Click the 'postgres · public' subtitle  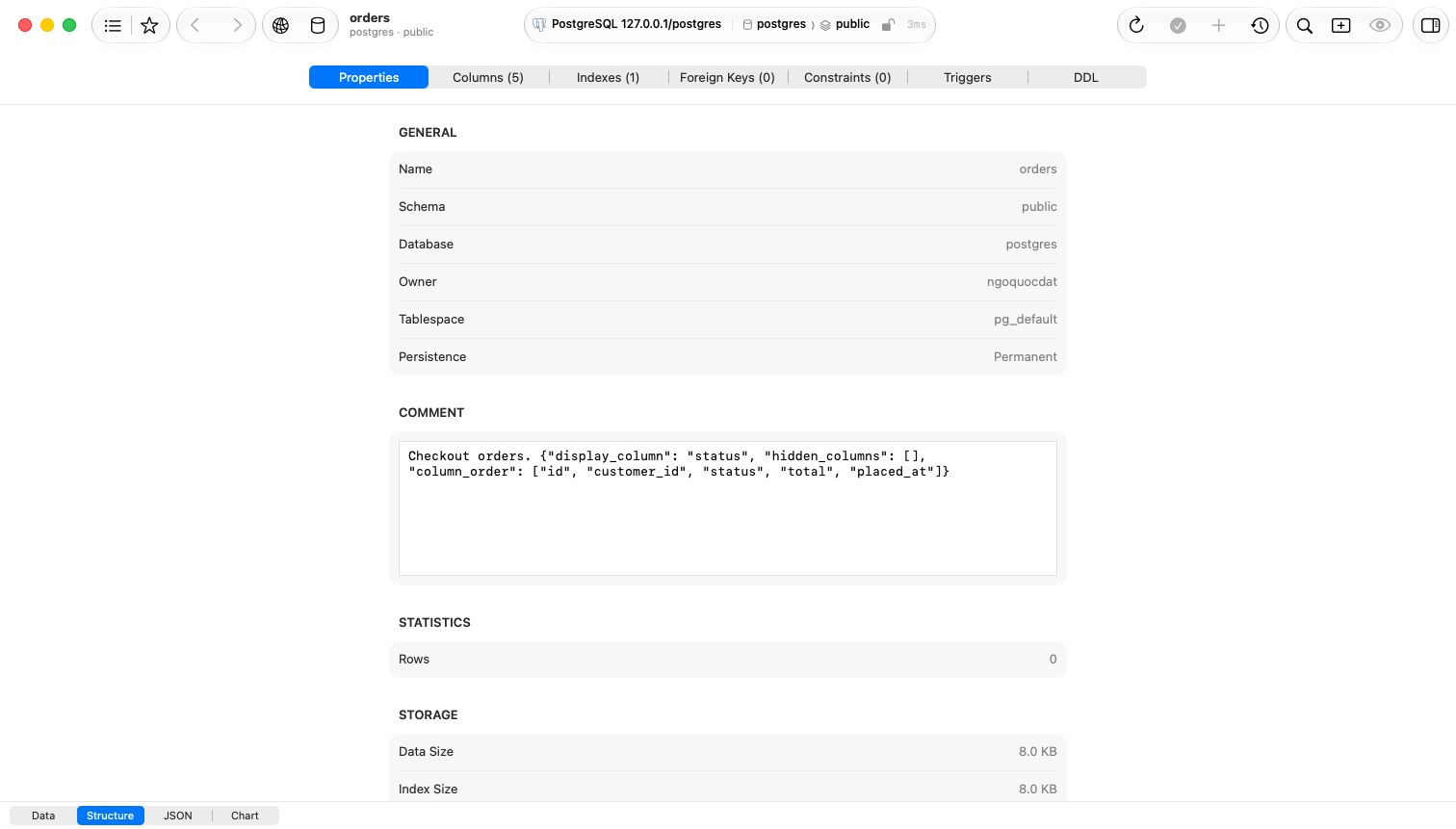click(391, 33)
